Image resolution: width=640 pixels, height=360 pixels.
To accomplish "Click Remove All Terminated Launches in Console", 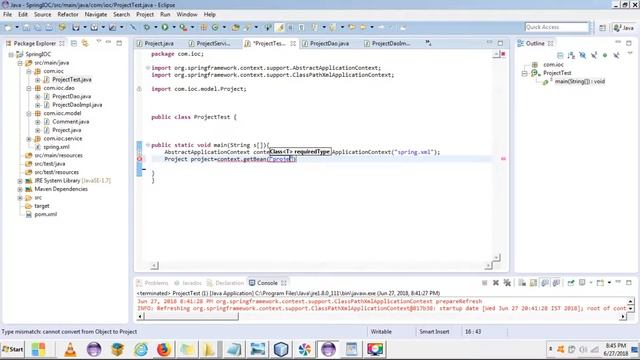I will point(507,282).
